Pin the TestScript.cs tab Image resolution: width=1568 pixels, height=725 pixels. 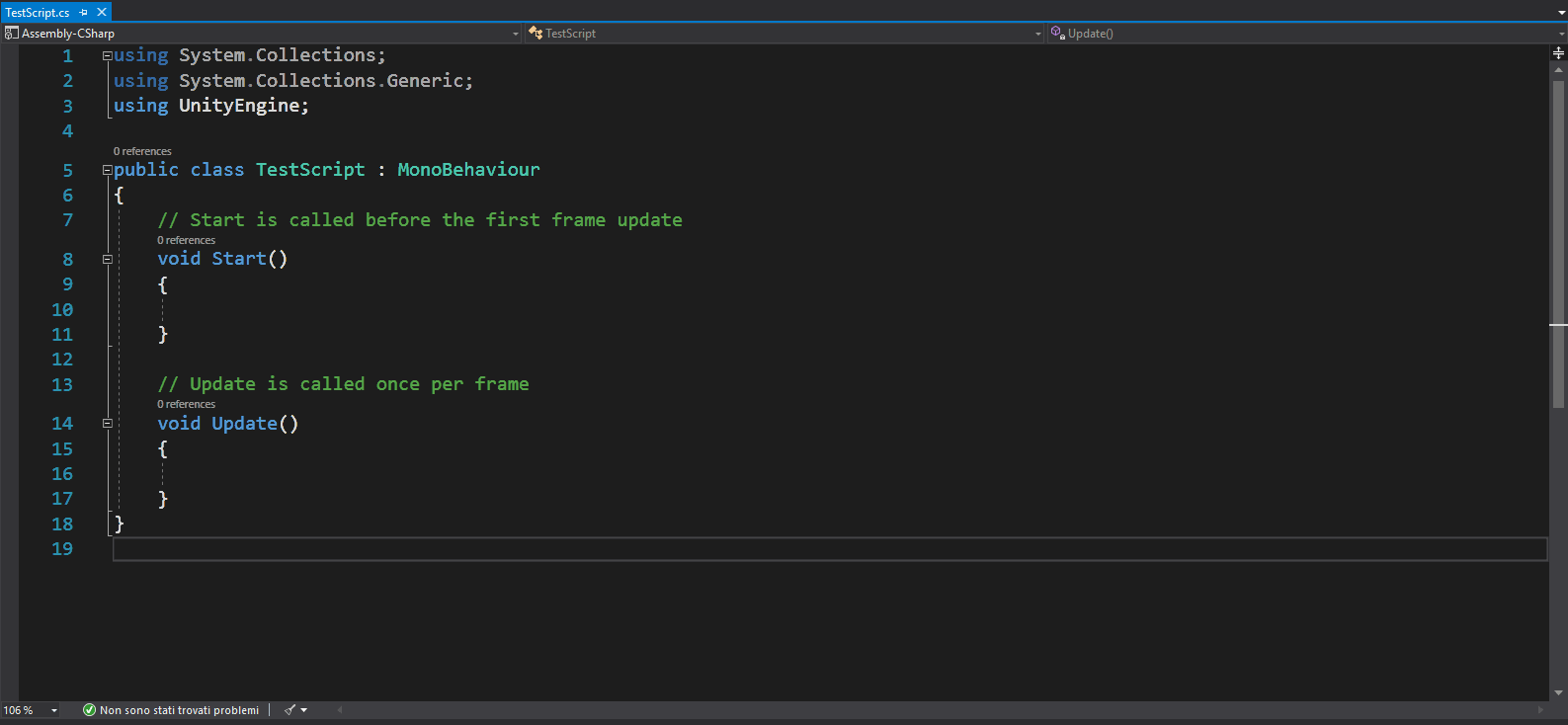(84, 13)
